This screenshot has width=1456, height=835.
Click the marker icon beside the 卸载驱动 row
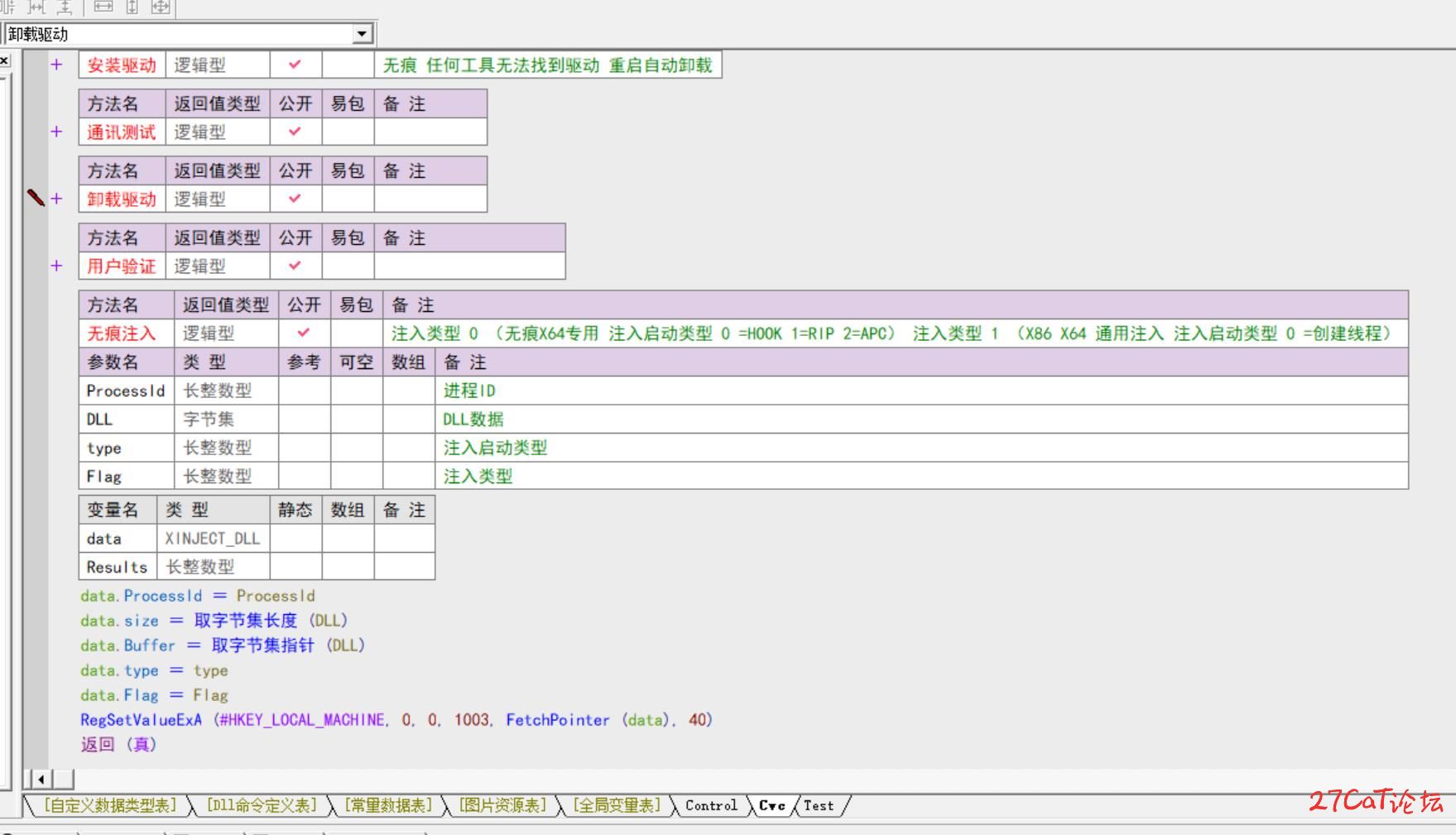35,198
